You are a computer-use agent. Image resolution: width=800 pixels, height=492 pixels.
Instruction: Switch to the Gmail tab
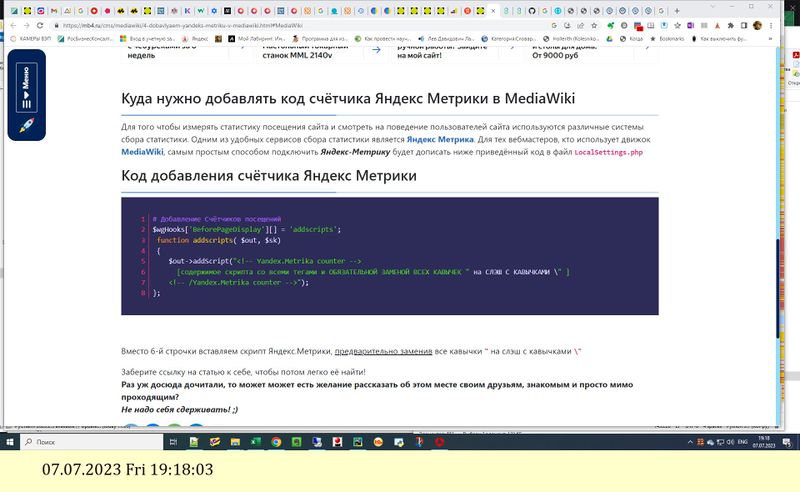click(x=54, y=10)
